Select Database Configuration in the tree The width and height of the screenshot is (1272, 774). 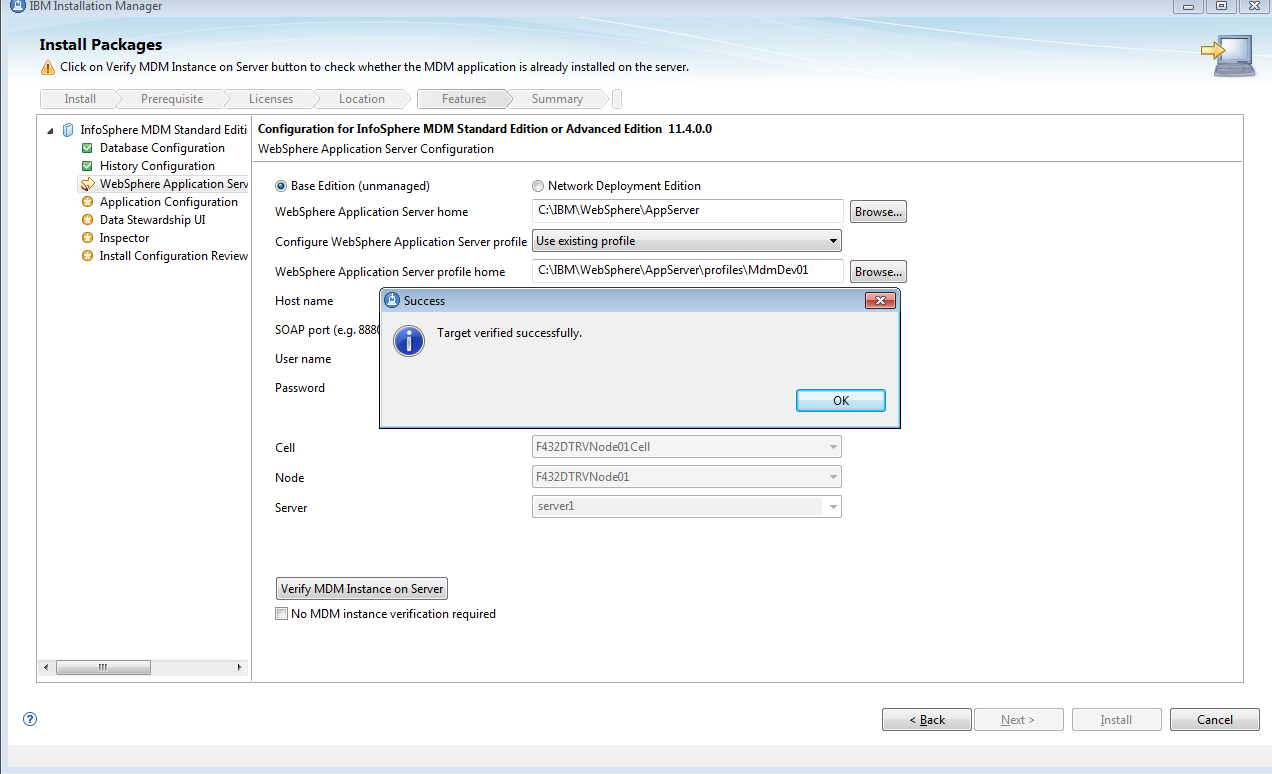[162, 148]
